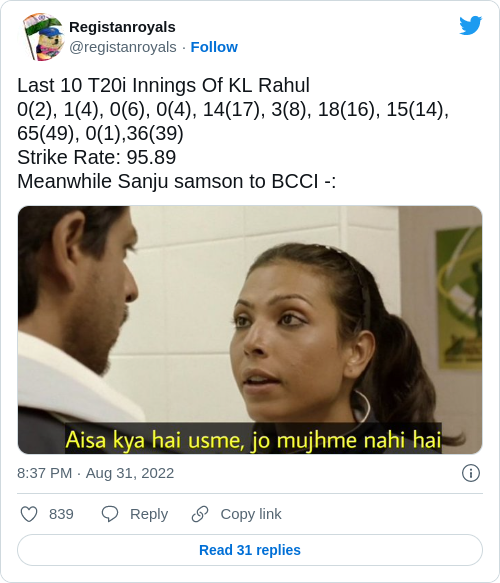Click the Copy link text
Image resolution: width=500 pixels, height=583 pixels.
251,514
